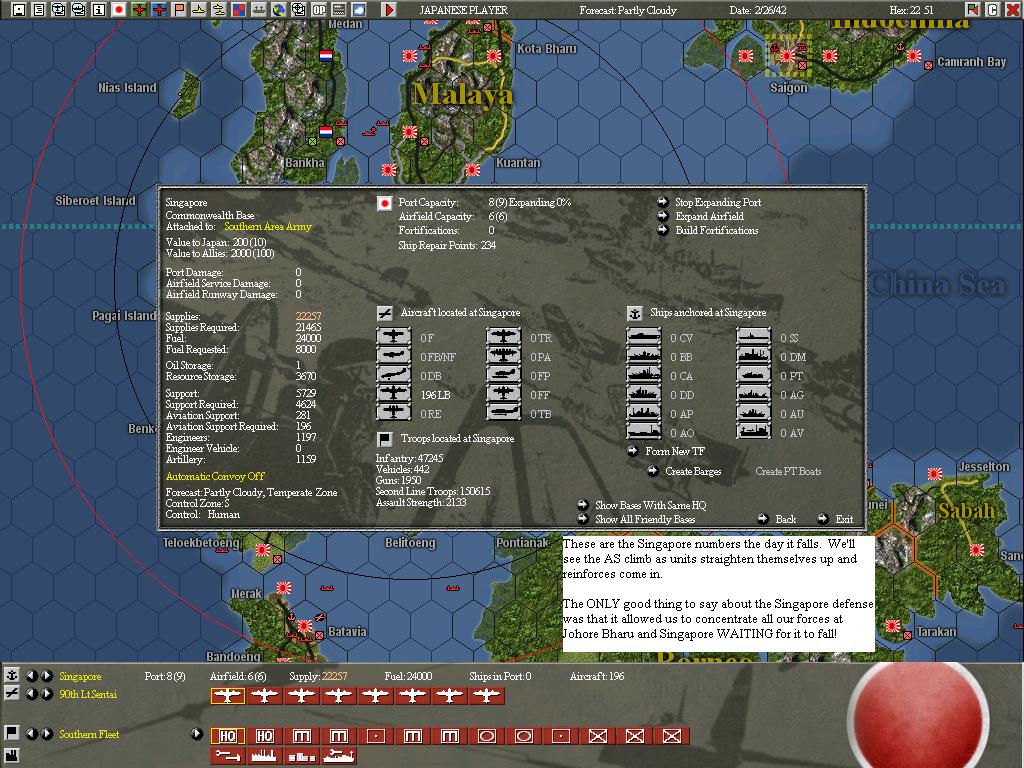Click the flag icon beside Troops located at Singapore
Viewport: 1024px width, 768px height.
point(385,439)
